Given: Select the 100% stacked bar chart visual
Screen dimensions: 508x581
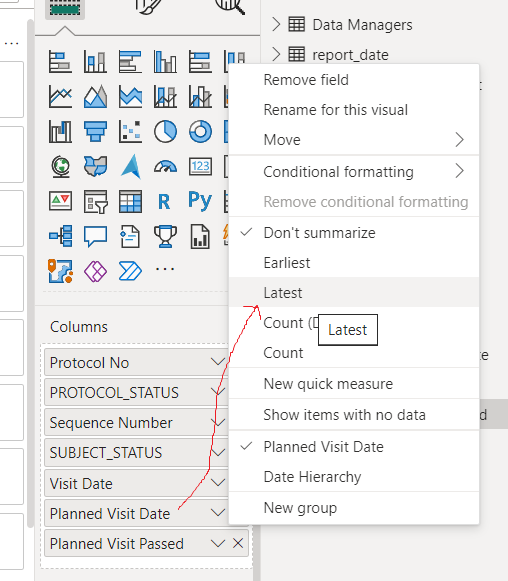Looking at the screenshot, I should point(200,62).
